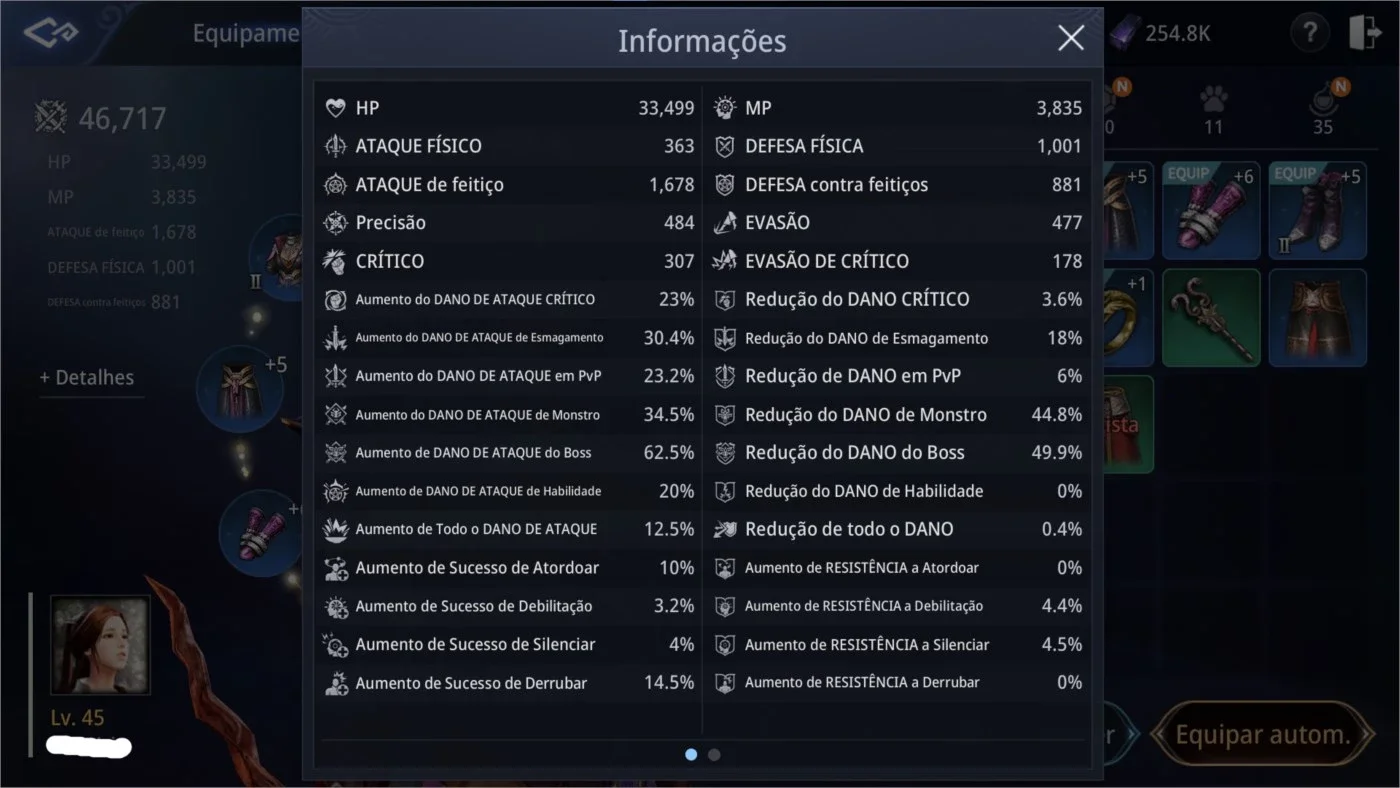Switch to second stats page dot
This screenshot has height=788, width=1400.
tap(714, 755)
